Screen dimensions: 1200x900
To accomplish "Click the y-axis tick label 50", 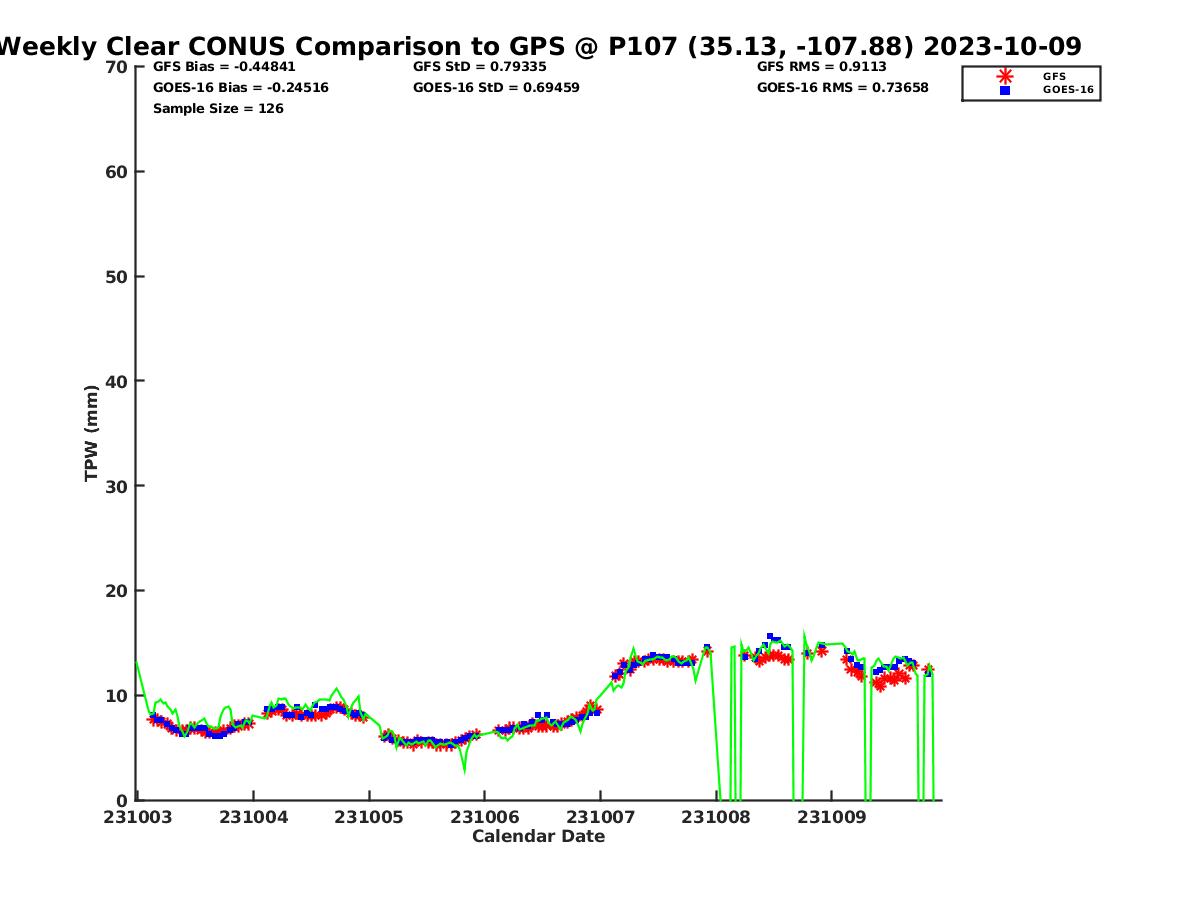I will coord(117,277).
